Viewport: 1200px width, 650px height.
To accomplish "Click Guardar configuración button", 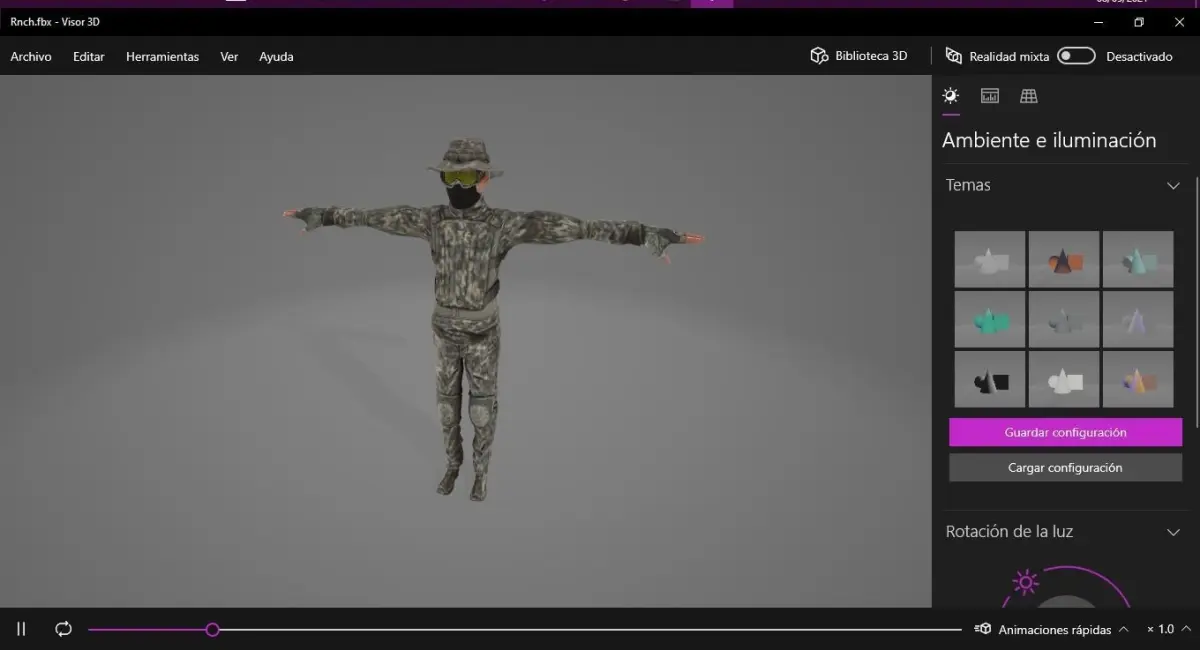I will [1065, 432].
